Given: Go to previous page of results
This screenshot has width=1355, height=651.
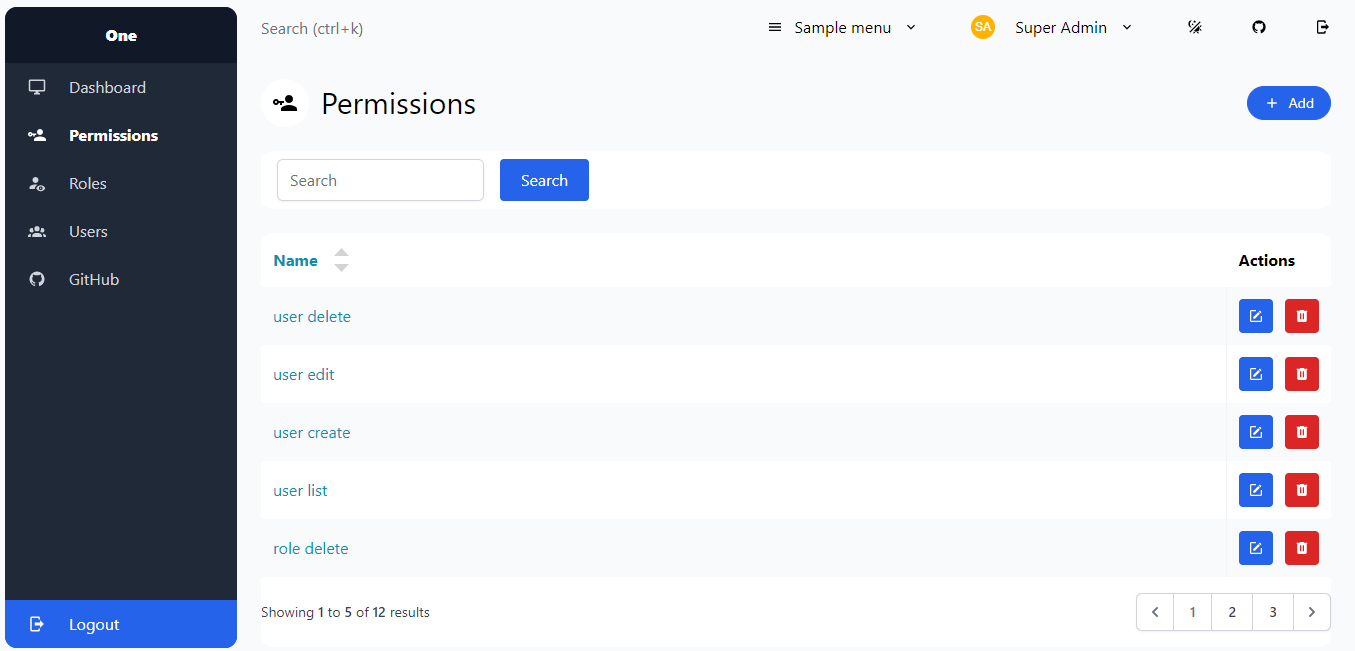Looking at the screenshot, I should (1155, 612).
